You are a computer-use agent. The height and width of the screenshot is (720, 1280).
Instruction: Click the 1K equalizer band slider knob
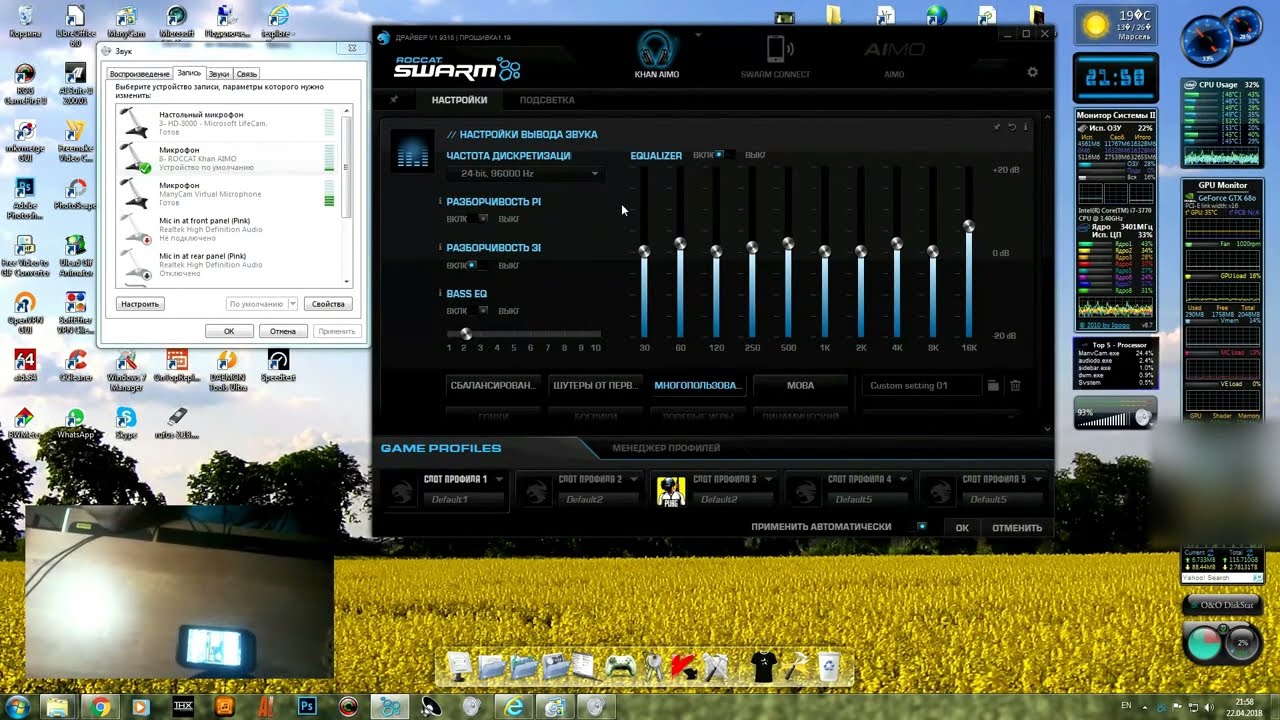(824, 251)
